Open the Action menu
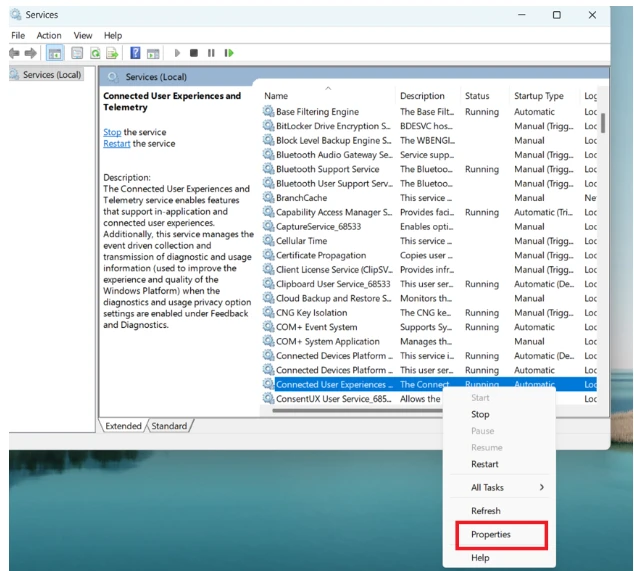Screen dimensions: 634x571 tap(49, 36)
